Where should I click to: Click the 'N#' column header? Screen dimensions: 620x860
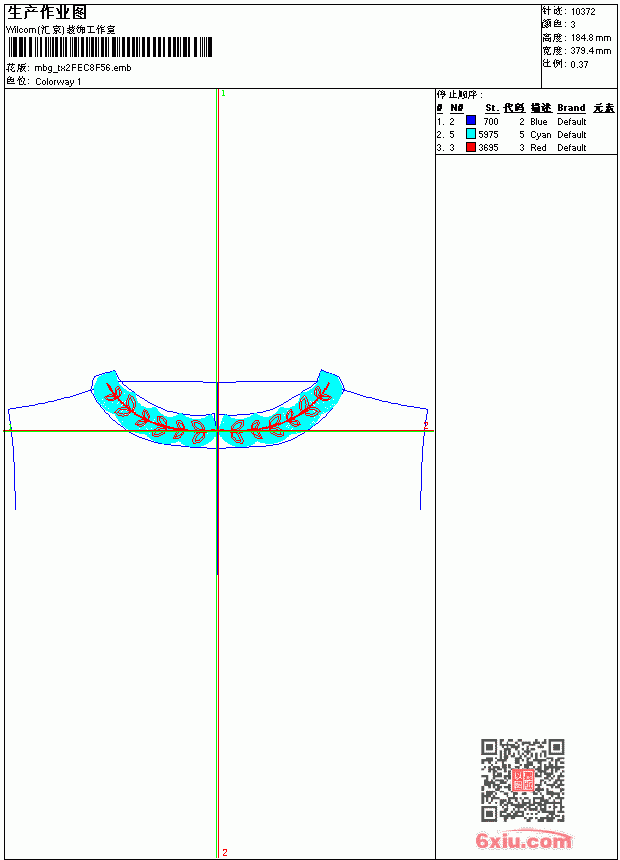click(x=456, y=108)
